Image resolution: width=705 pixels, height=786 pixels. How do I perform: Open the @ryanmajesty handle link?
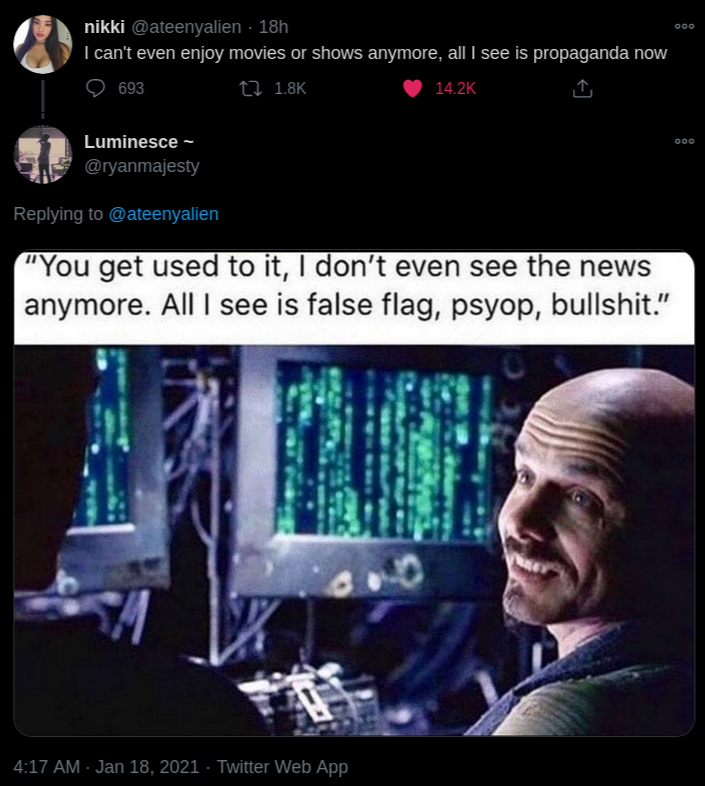(142, 166)
